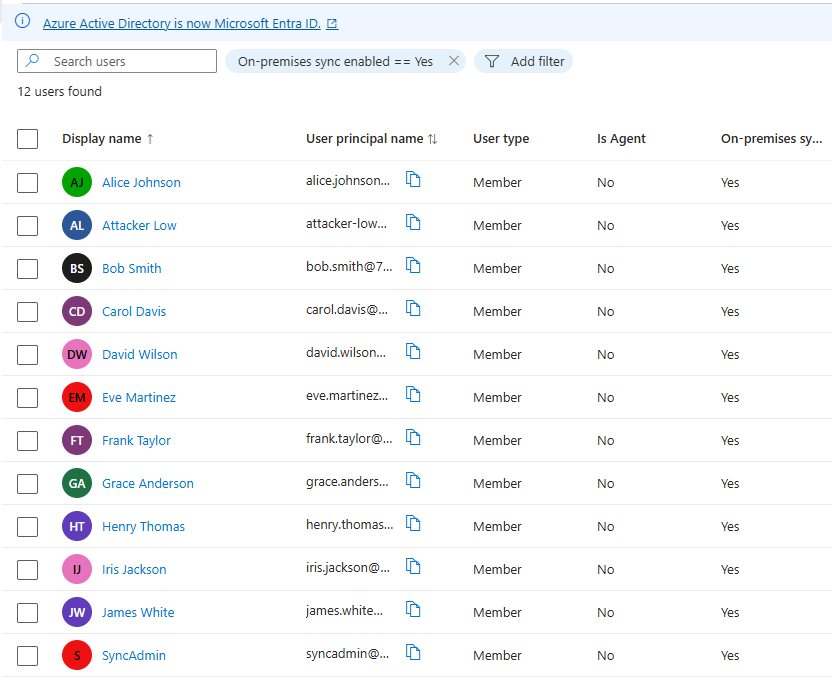Screen dimensions: 832x691
Task: Select the Henry Thomas row checkbox
Action: [x=28, y=526]
